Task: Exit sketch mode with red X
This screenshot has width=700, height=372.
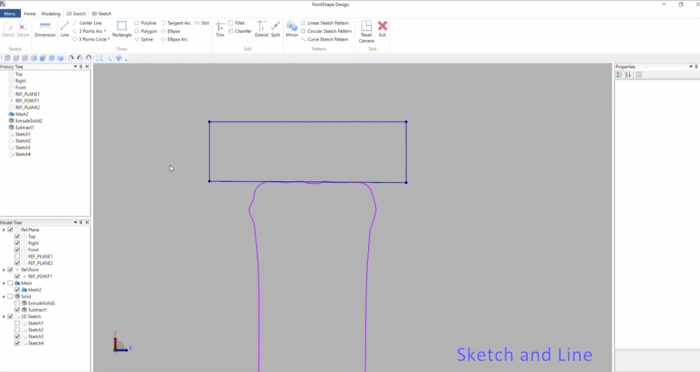Action: [382, 29]
